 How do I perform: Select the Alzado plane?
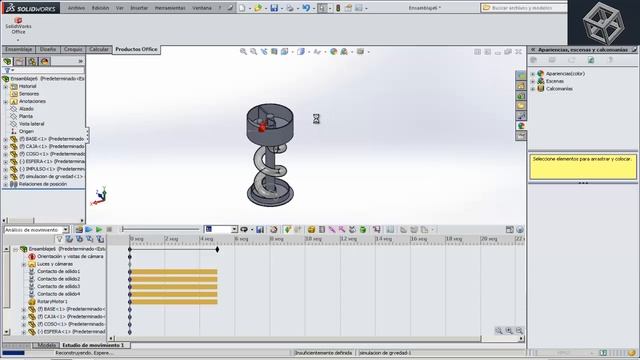[x=26, y=109]
